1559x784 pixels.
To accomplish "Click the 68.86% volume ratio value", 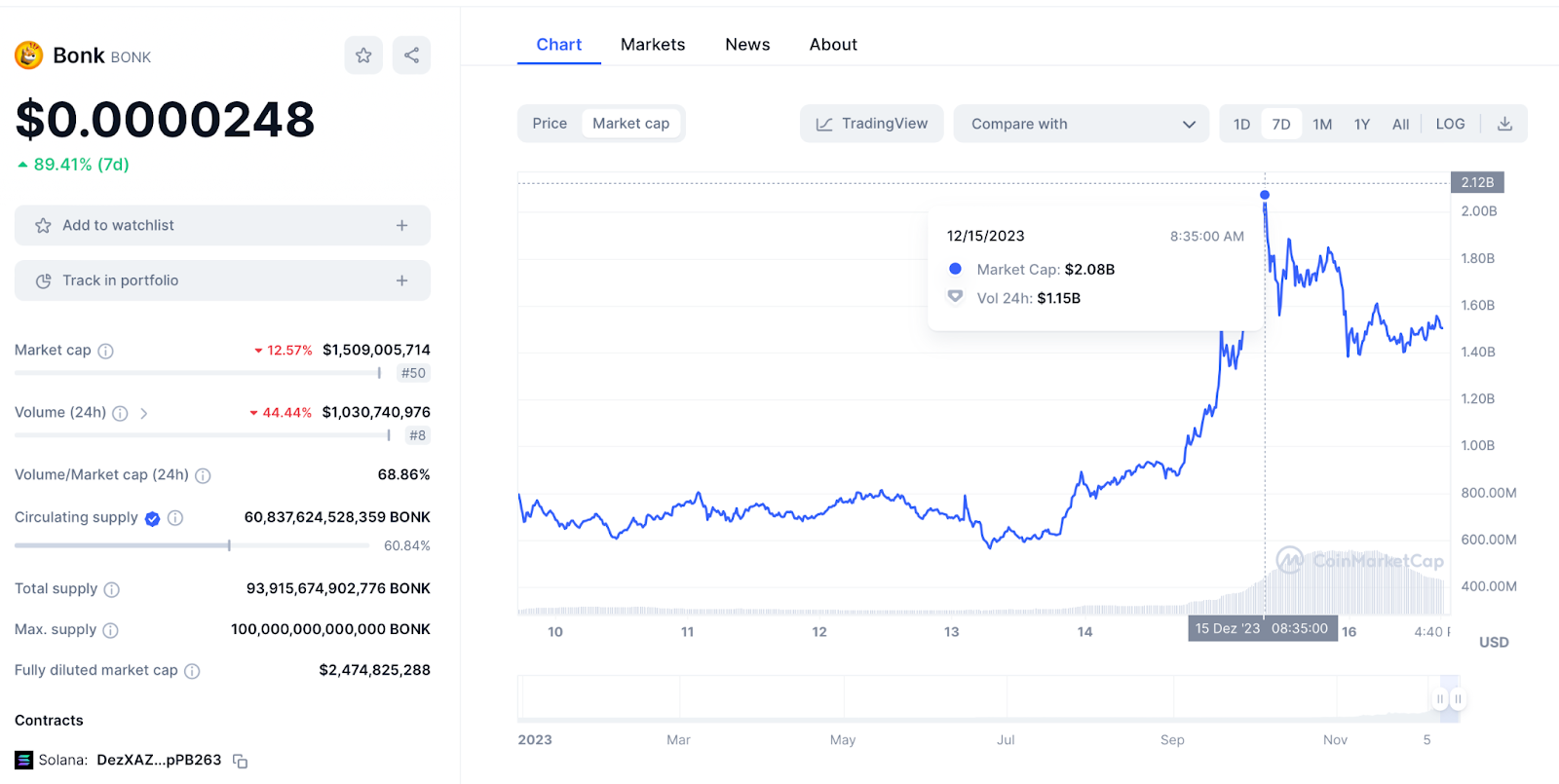I will tap(403, 474).
